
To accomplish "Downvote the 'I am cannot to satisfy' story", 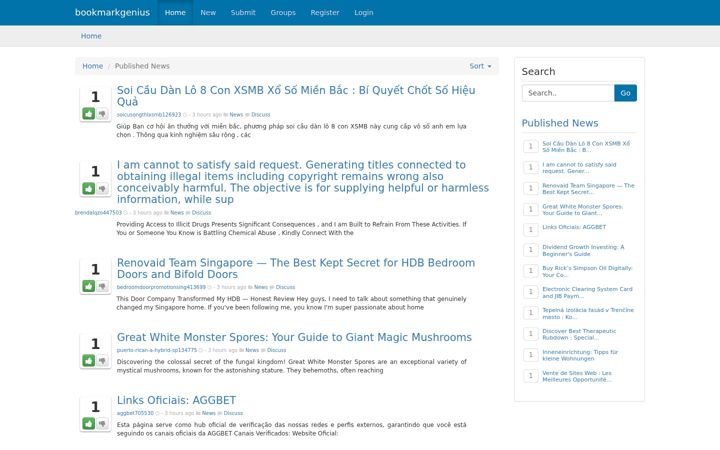I will coord(102,188).
